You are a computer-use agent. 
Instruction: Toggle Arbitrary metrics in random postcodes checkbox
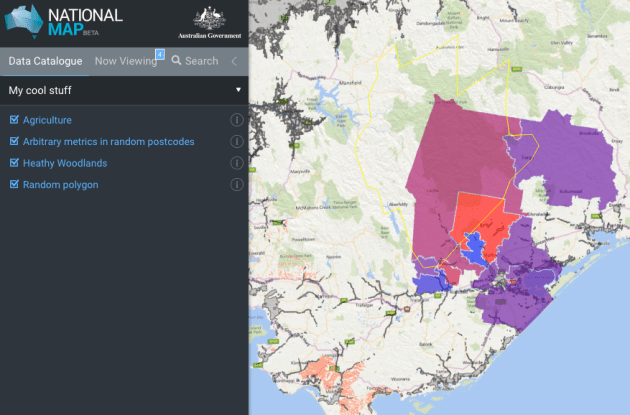(14, 142)
